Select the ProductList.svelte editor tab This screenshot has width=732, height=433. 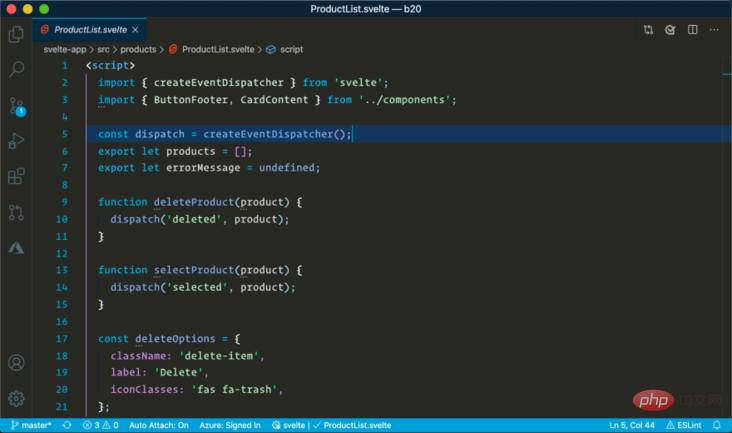tap(88, 30)
